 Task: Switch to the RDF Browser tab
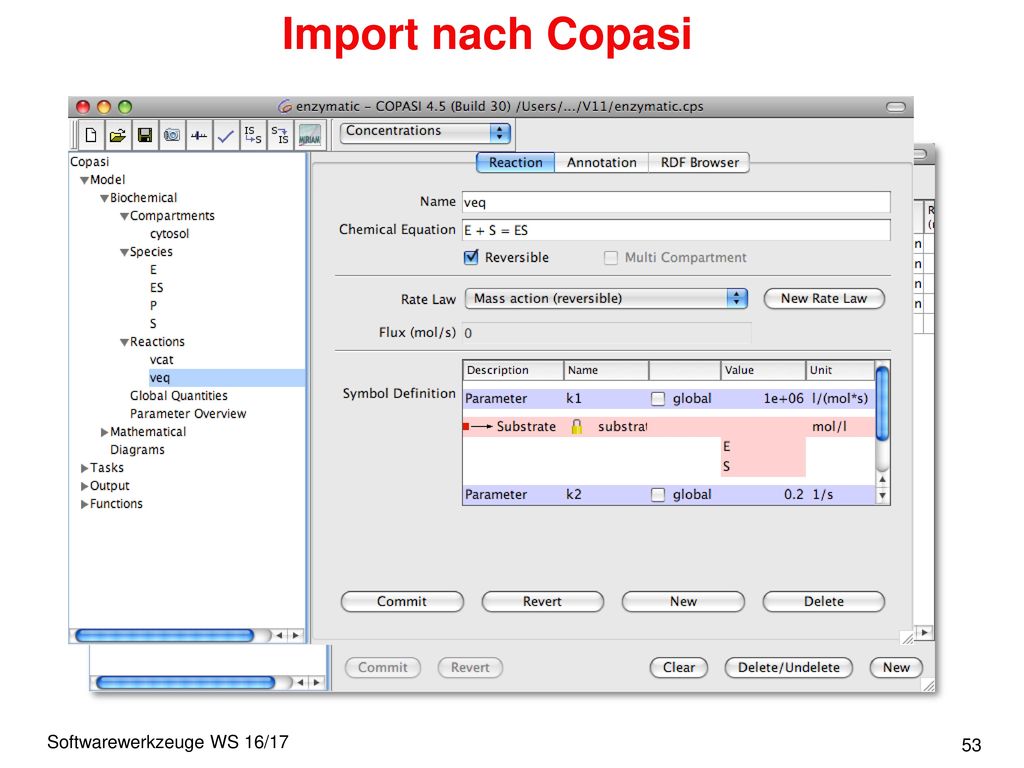(699, 163)
